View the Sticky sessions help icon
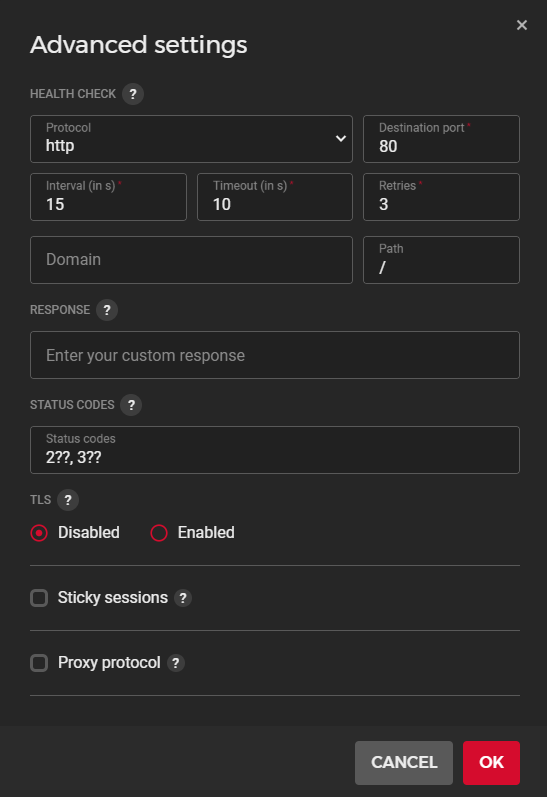 183,598
